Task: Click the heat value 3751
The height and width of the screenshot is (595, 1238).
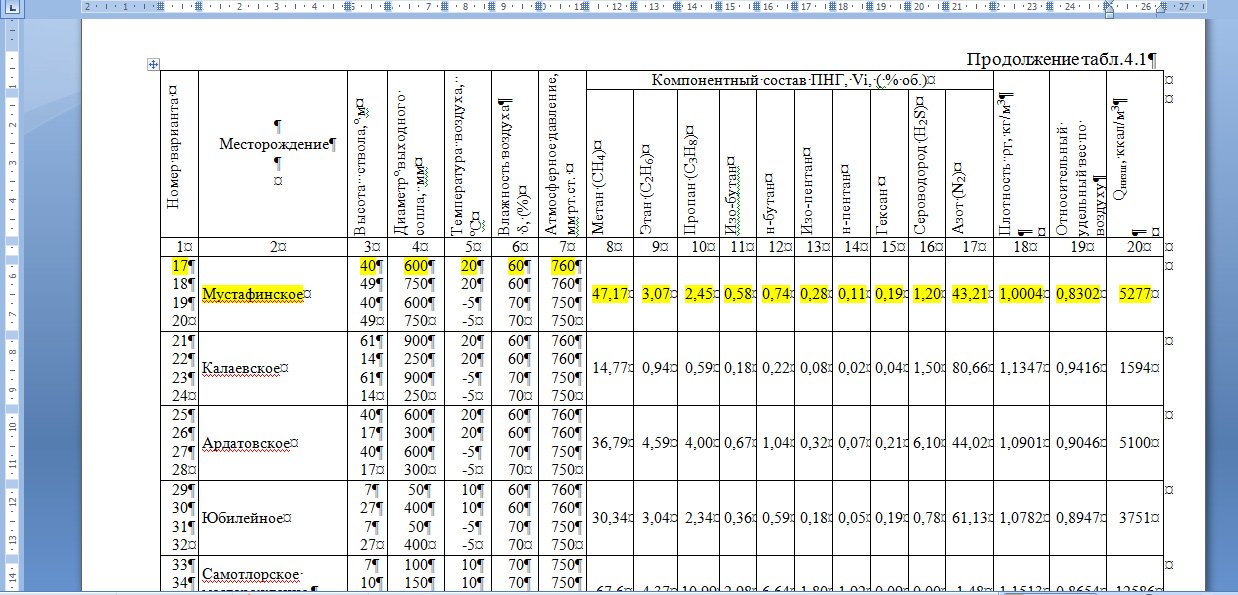Action: tap(1134, 518)
